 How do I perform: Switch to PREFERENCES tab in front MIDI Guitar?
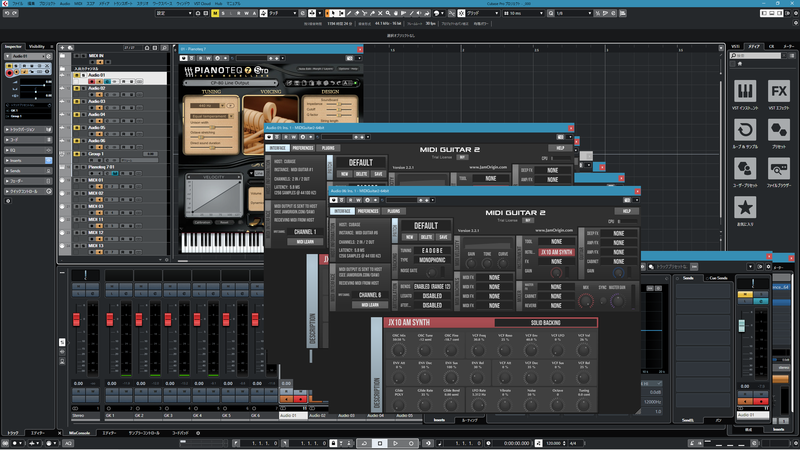(x=368, y=211)
